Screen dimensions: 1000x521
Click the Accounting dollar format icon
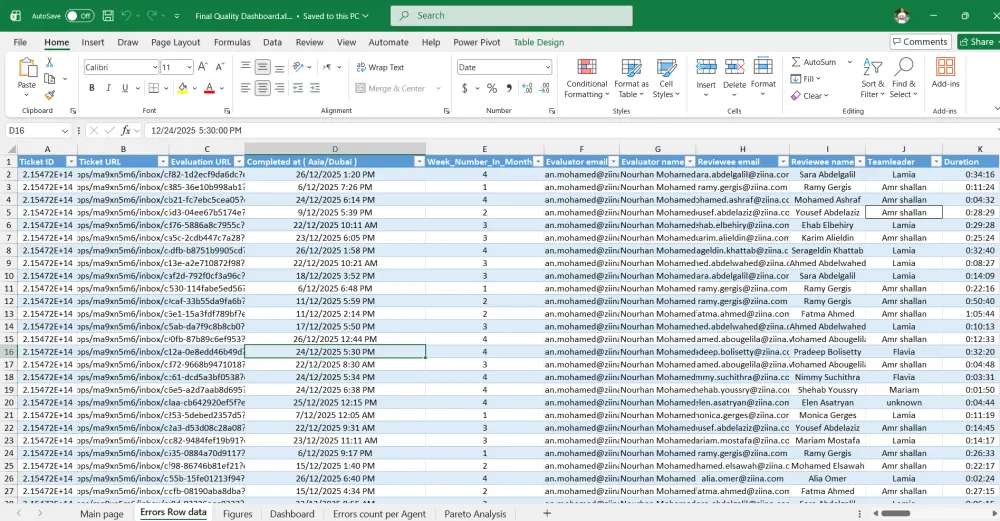pyautogui.click(x=465, y=88)
